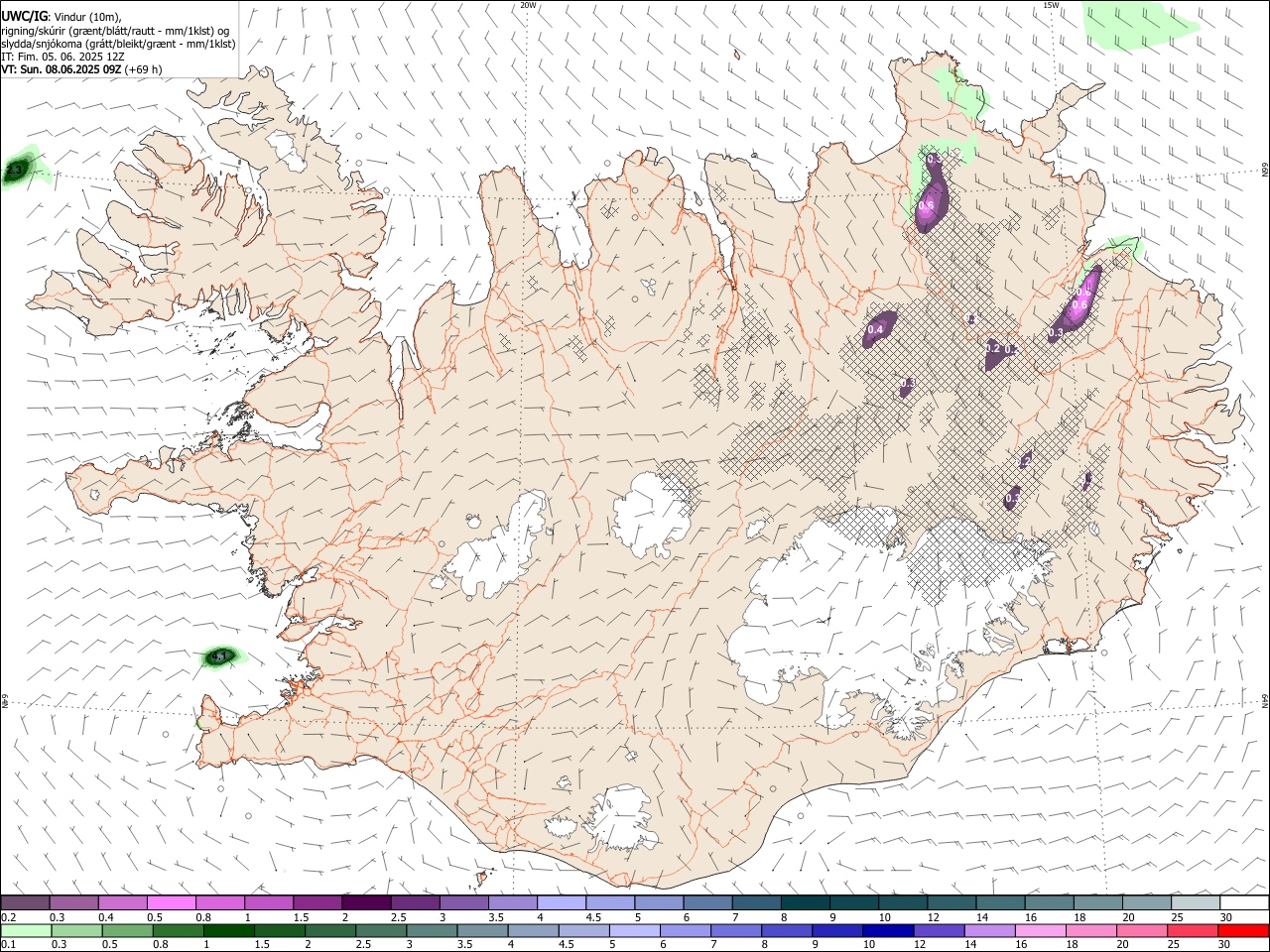Select the dark purple snow swatch labeled 2
The image size is (1270, 952).
(366, 903)
